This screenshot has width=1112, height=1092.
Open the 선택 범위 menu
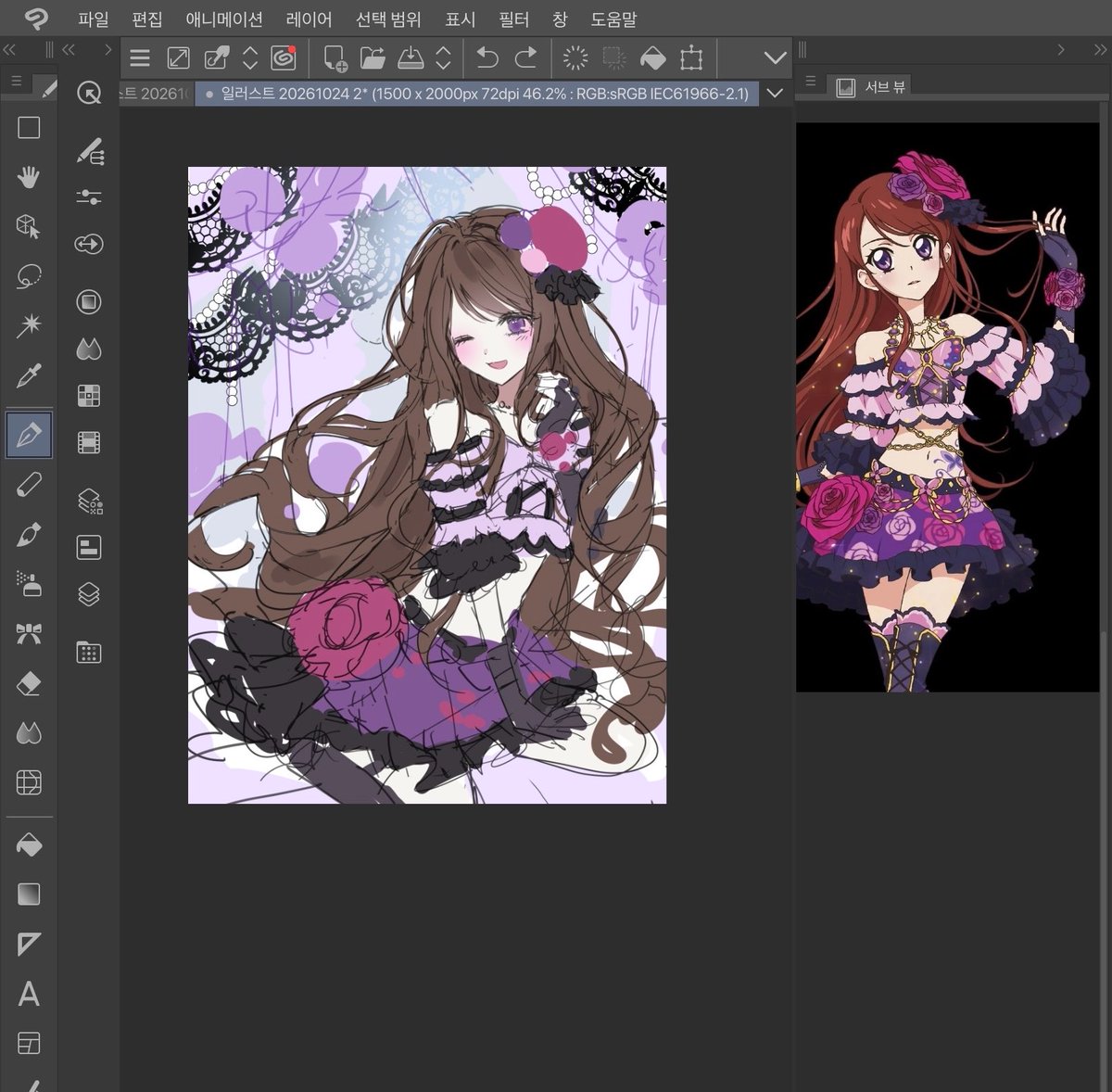(389, 19)
